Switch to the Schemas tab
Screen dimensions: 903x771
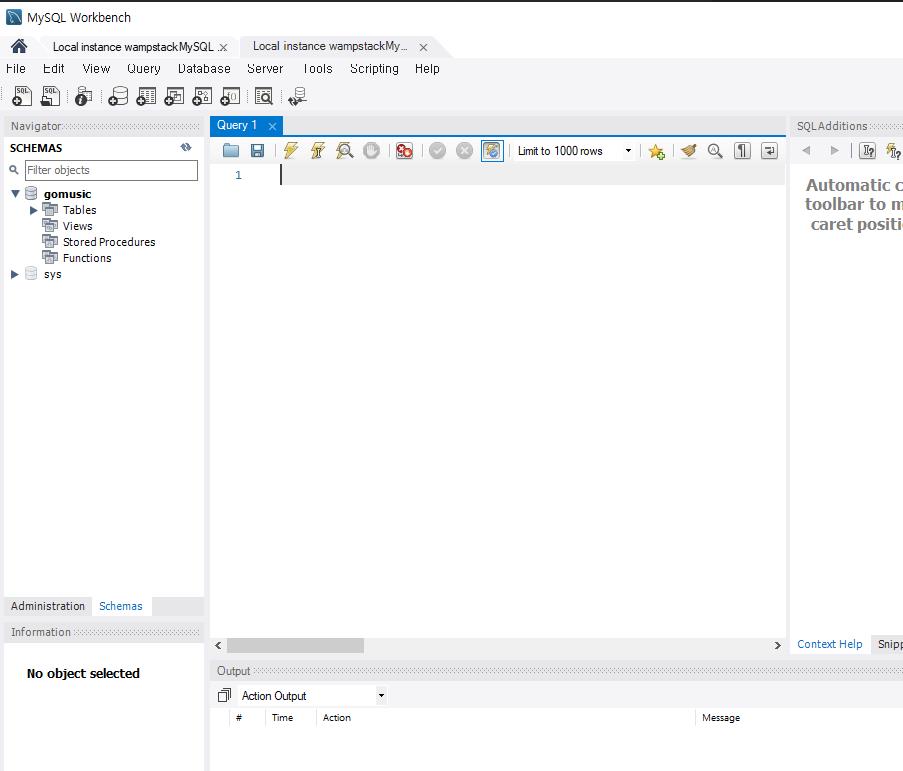[x=121, y=606]
